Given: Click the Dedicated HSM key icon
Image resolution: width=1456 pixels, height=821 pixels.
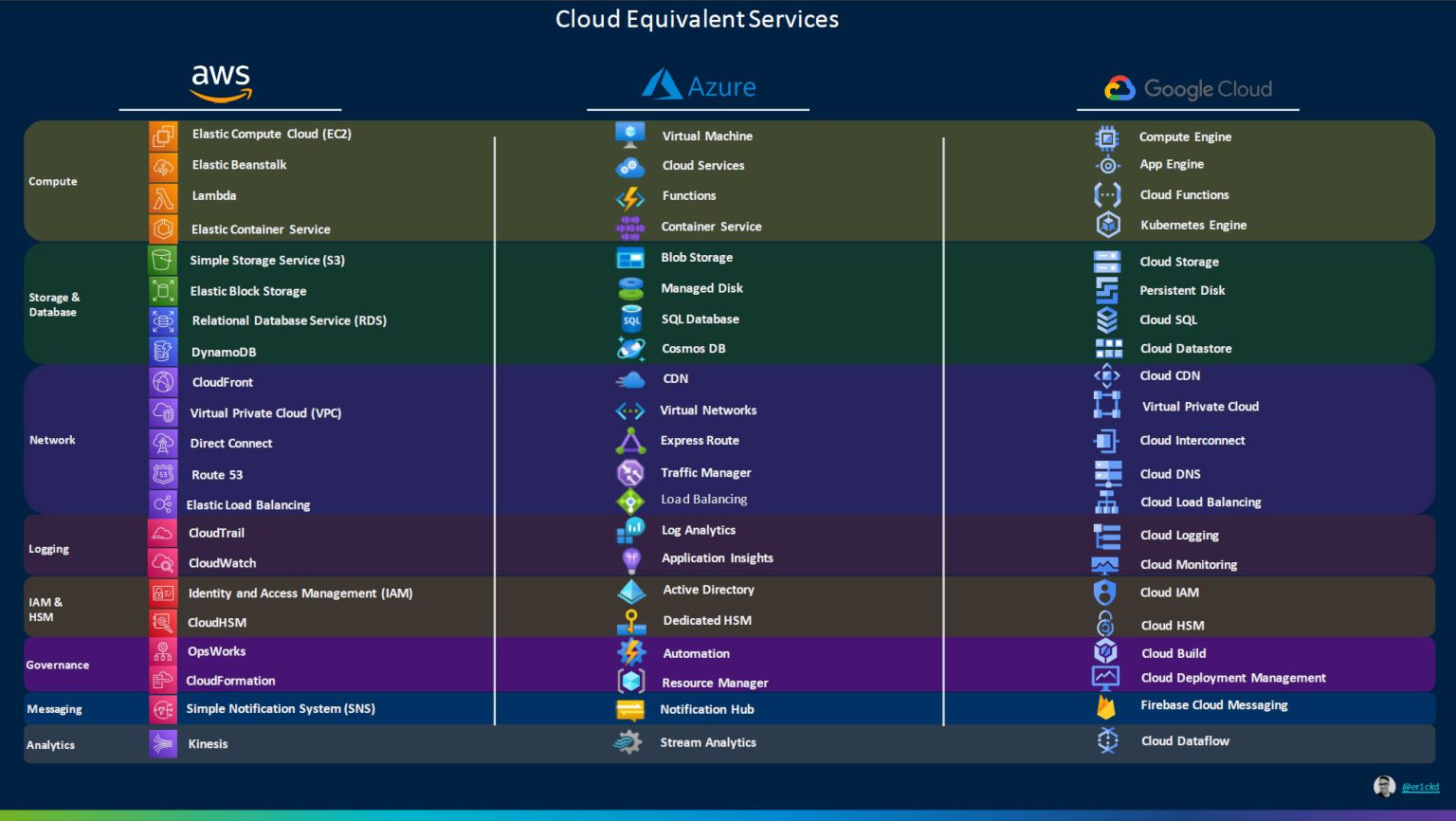Looking at the screenshot, I should (630, 620).
